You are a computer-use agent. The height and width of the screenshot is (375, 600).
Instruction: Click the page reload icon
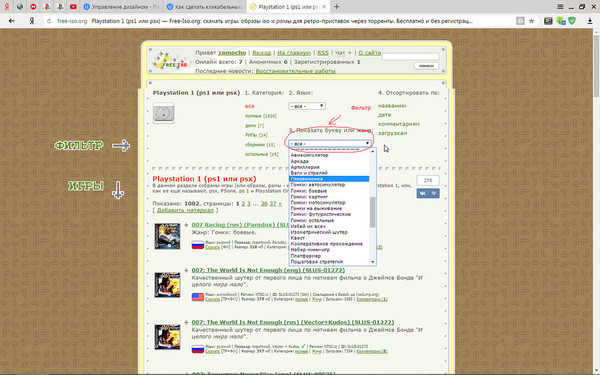(49, 21)
